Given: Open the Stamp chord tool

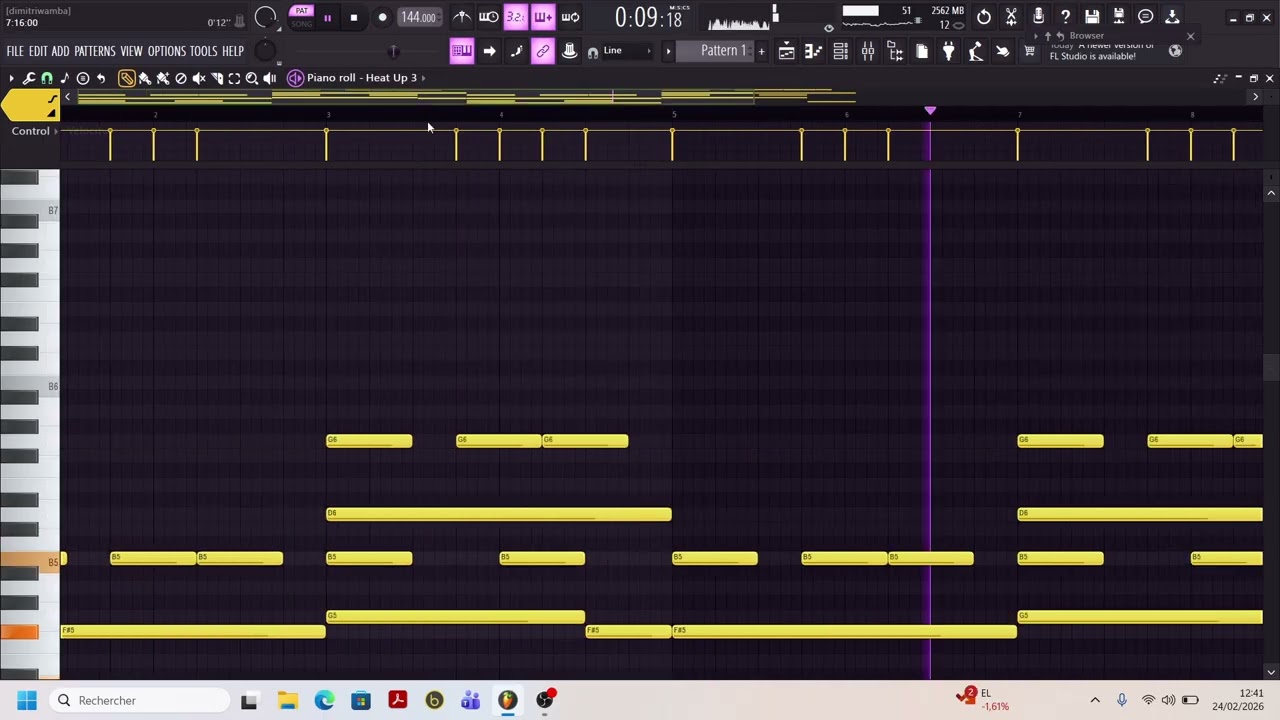Looking at the screenshot, I should pos(65,78).
